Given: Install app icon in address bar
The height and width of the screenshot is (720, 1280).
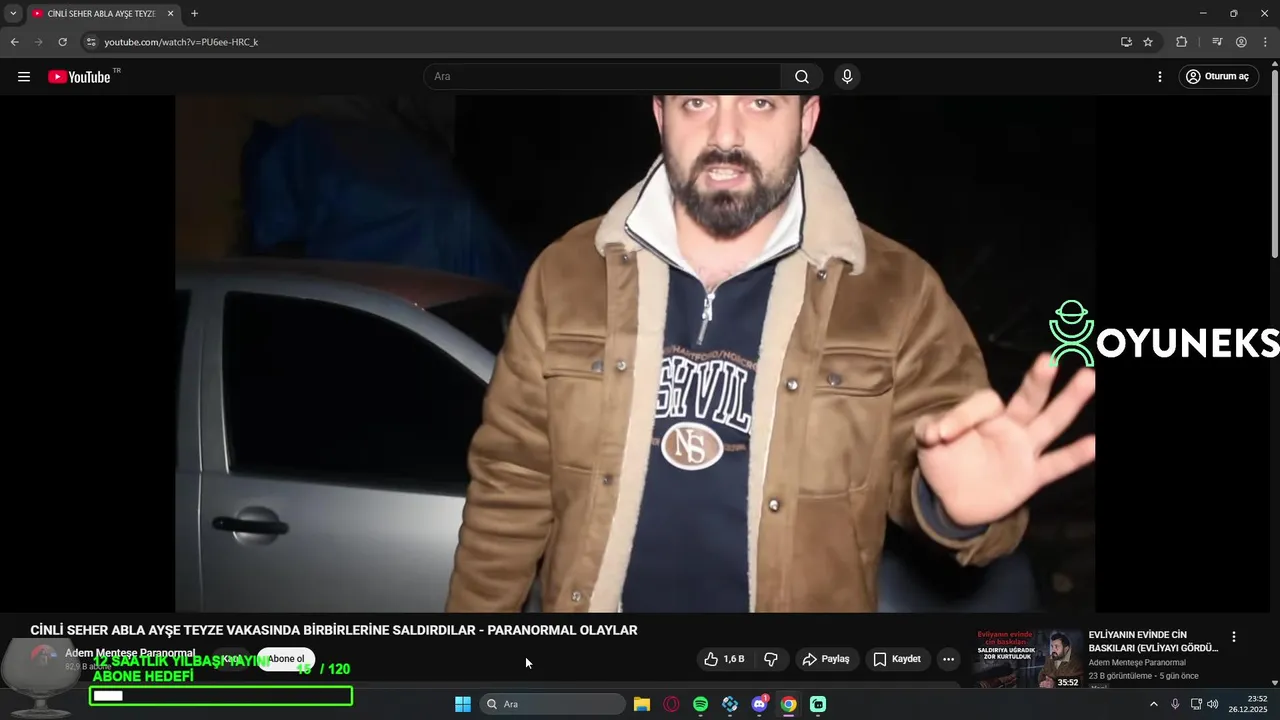Looking at the screenshot, I should (x=1126, y=42).
